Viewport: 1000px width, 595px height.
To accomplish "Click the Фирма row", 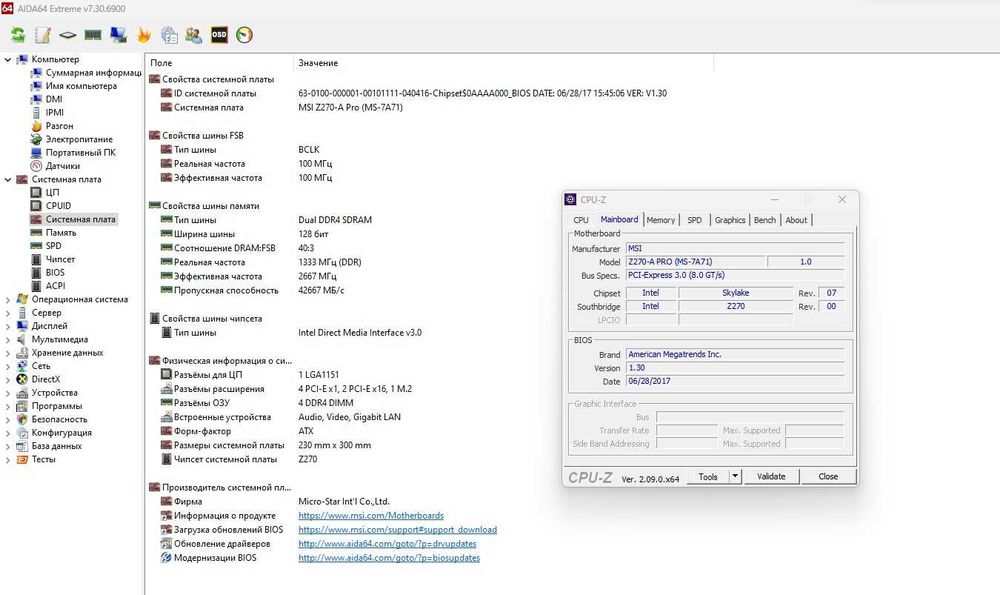I will [275, 502].
